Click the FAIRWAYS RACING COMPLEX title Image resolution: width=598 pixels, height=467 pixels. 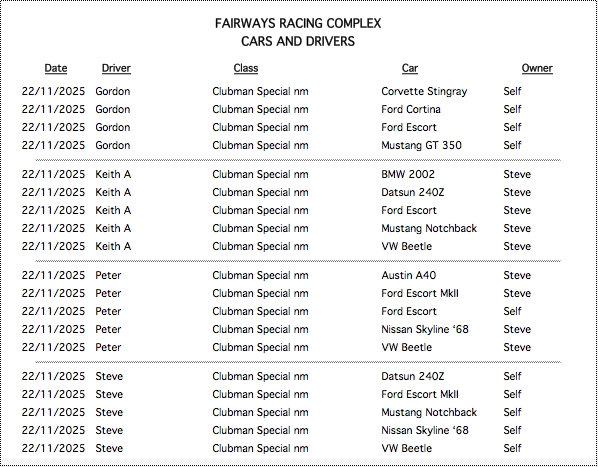click(298, 23)
